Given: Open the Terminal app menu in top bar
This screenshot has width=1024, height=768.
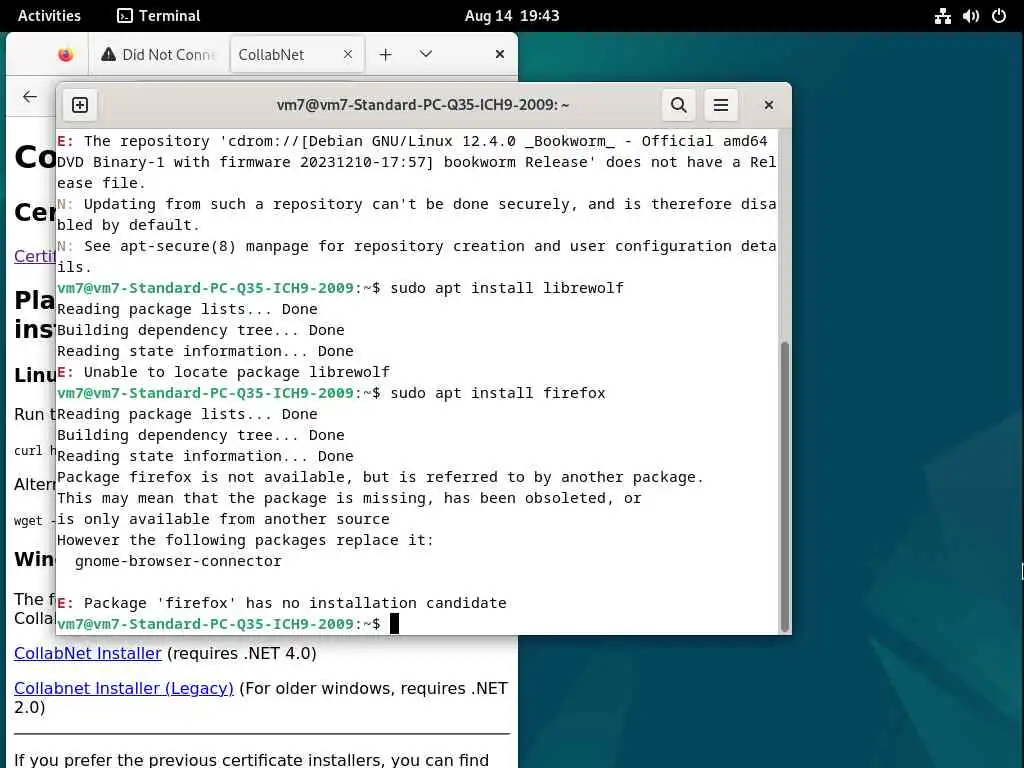Looking at the screenshot, I should 159,16.
